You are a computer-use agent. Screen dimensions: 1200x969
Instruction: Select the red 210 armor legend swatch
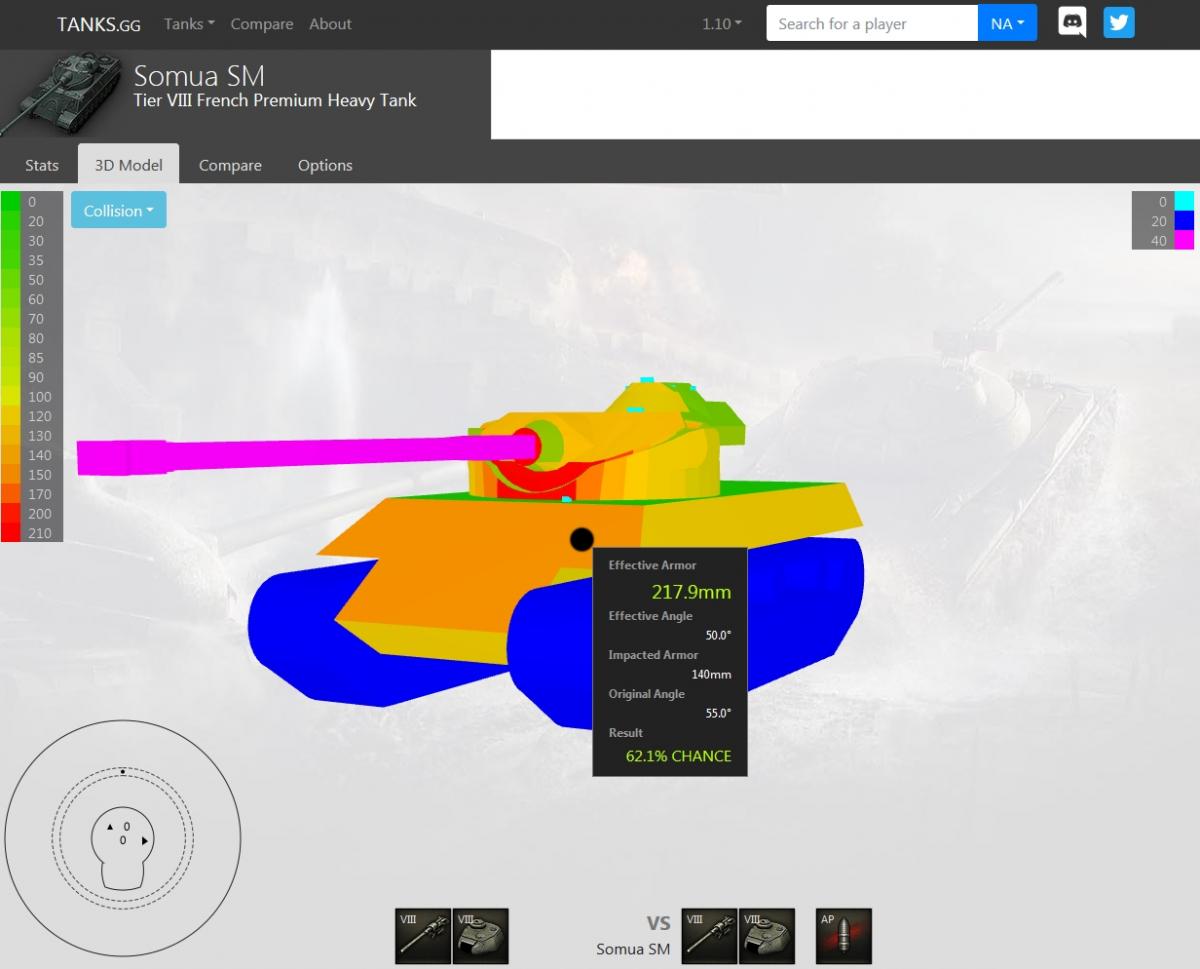10,533
